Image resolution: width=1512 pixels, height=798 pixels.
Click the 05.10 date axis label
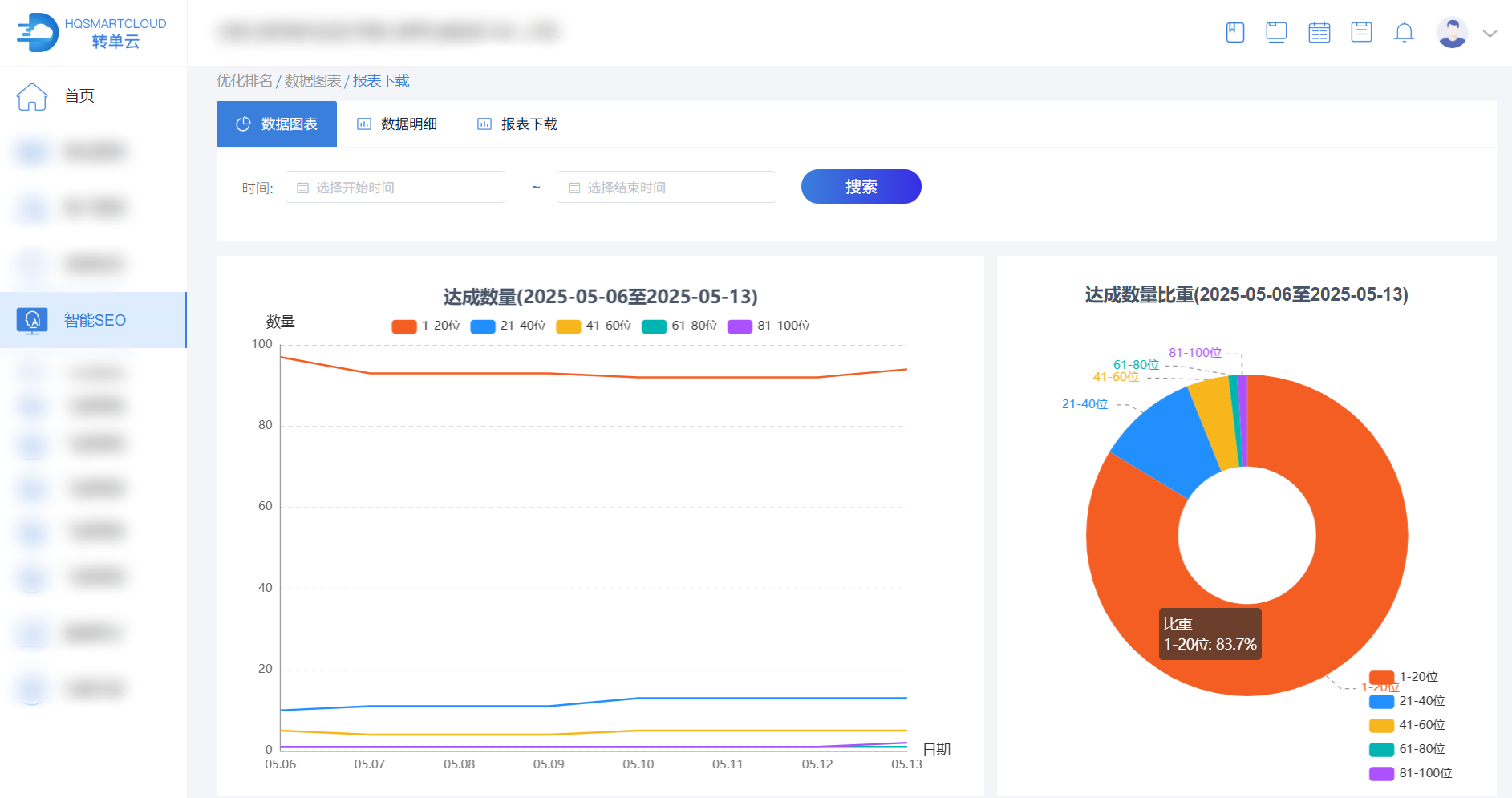point(638,764)
